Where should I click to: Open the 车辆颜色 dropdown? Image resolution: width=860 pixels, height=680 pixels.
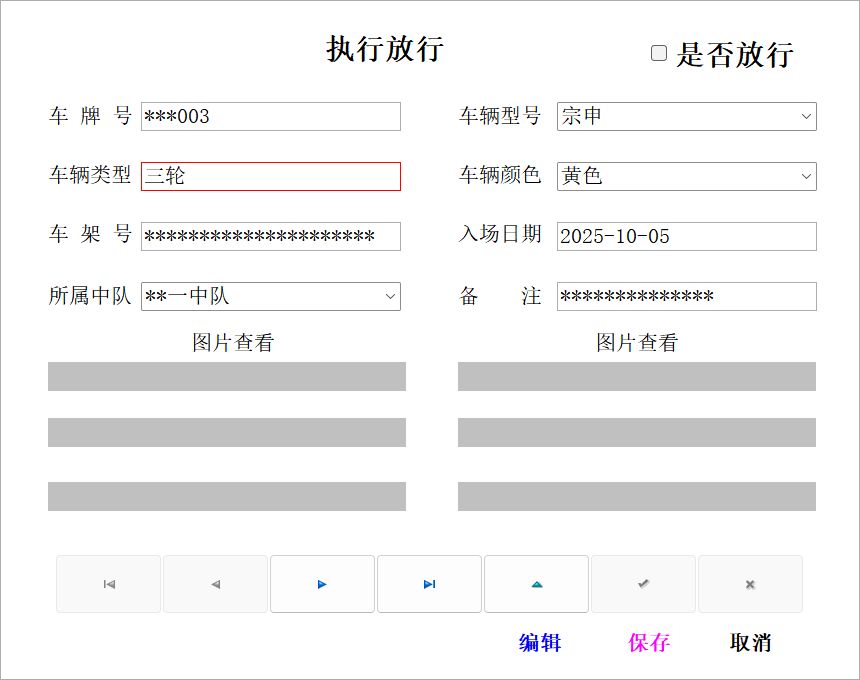pyautogui.click(x=806, y=176)
